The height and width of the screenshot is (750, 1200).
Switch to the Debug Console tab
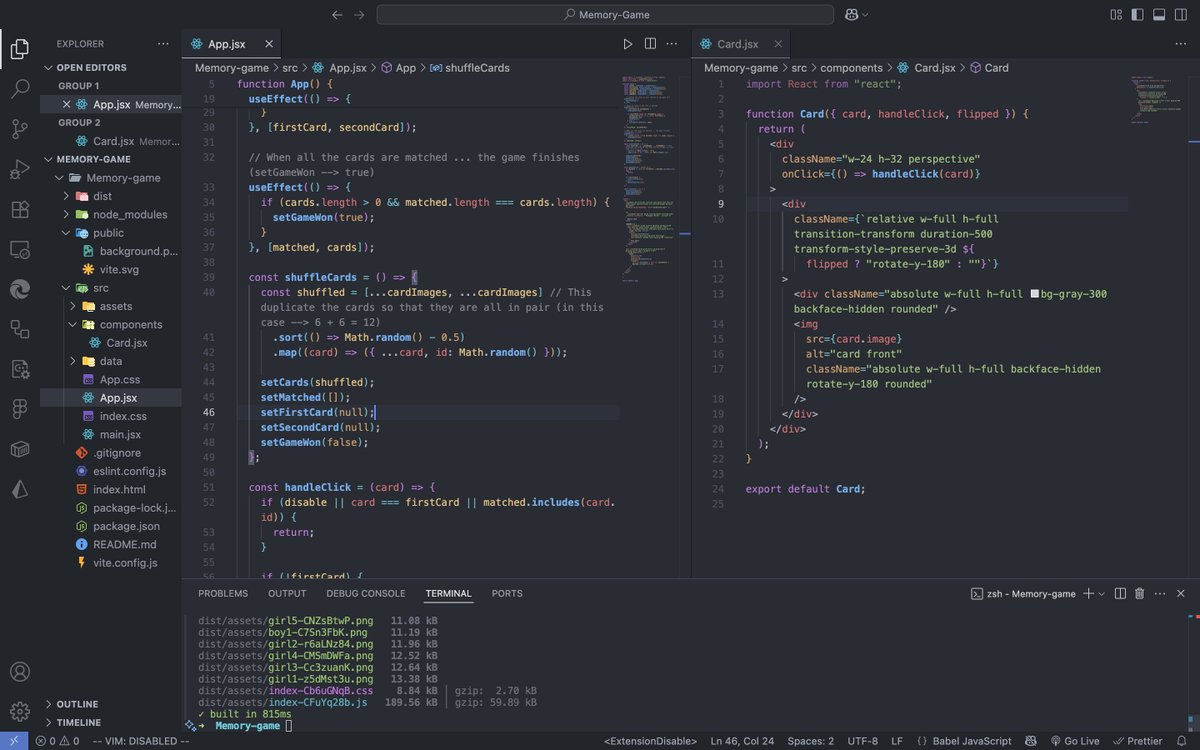point(366,593)
